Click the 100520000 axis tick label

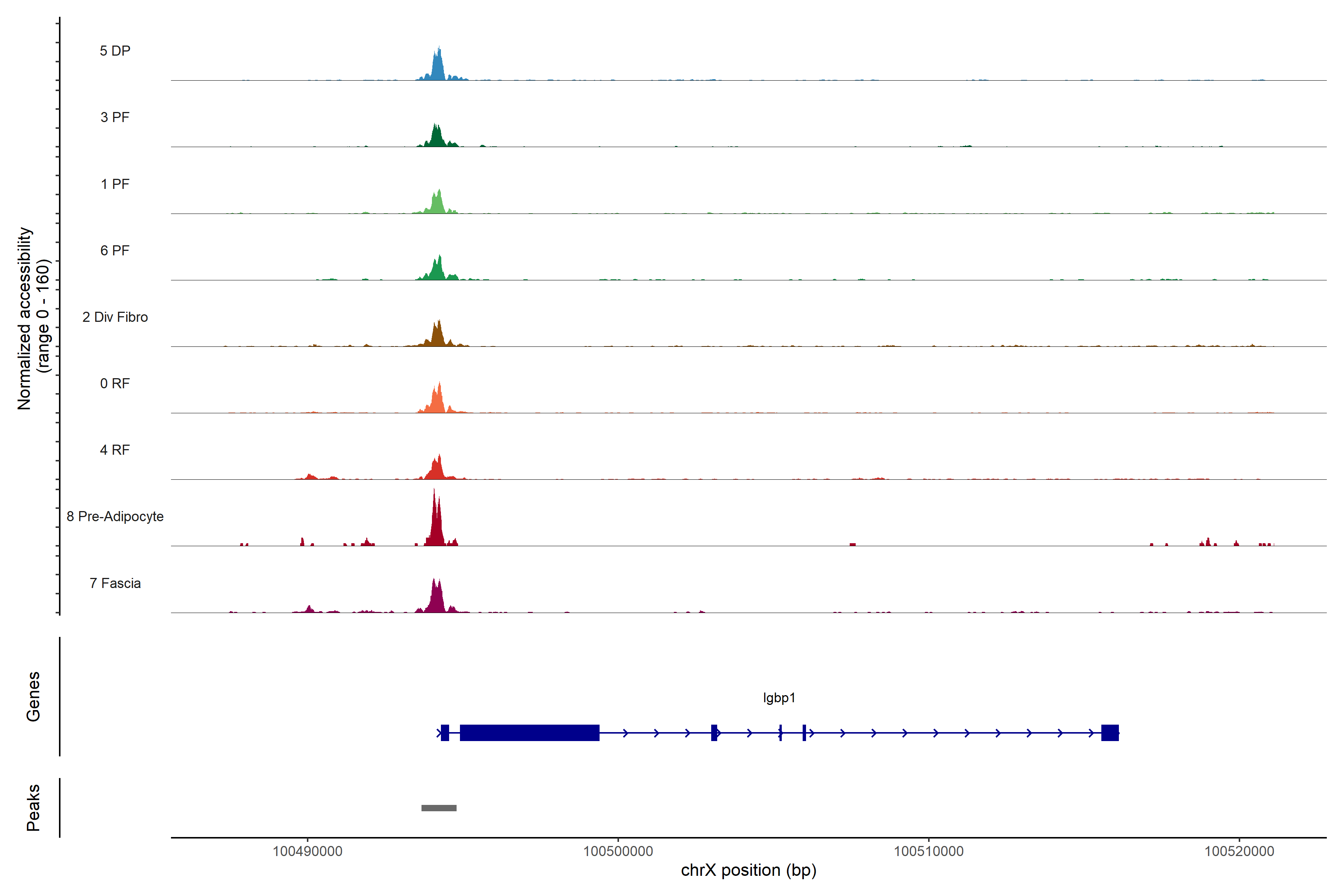point(1239,851)
